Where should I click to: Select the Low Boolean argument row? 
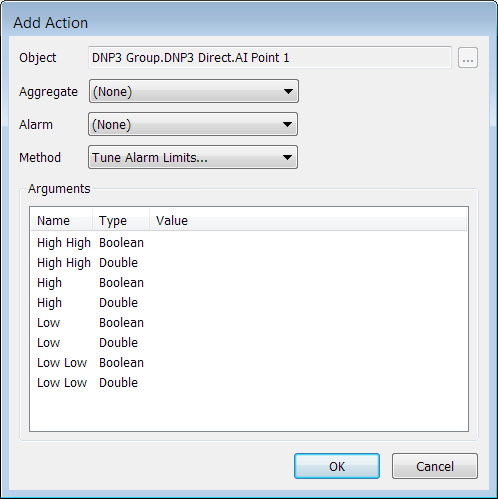pos(249,323)
